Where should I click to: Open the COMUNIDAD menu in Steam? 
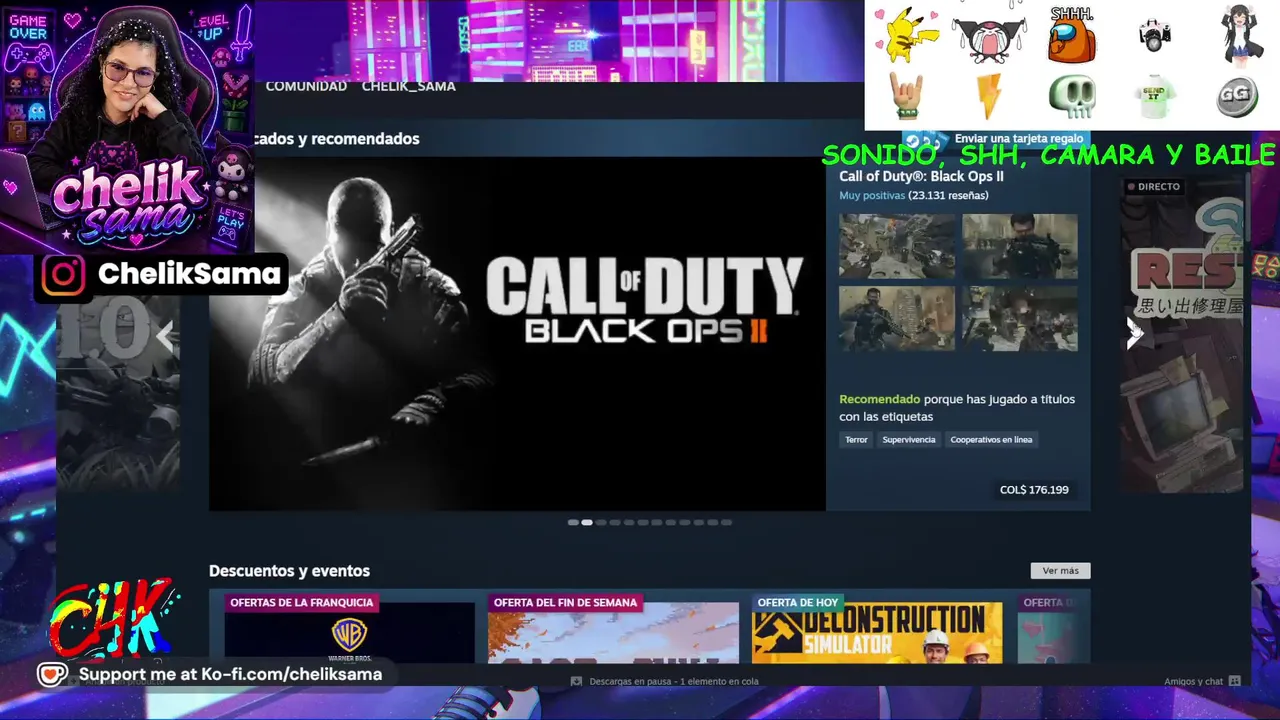tap(306, 87)
